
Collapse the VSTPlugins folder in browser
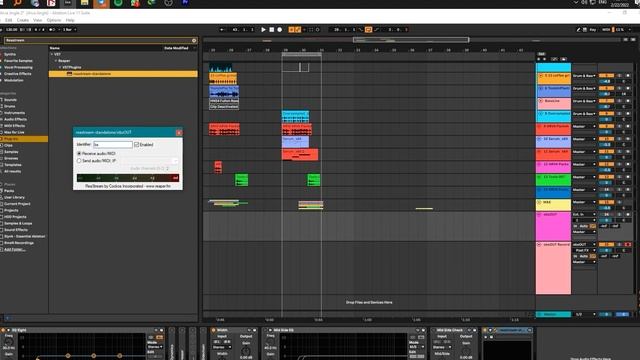[60, 67]
